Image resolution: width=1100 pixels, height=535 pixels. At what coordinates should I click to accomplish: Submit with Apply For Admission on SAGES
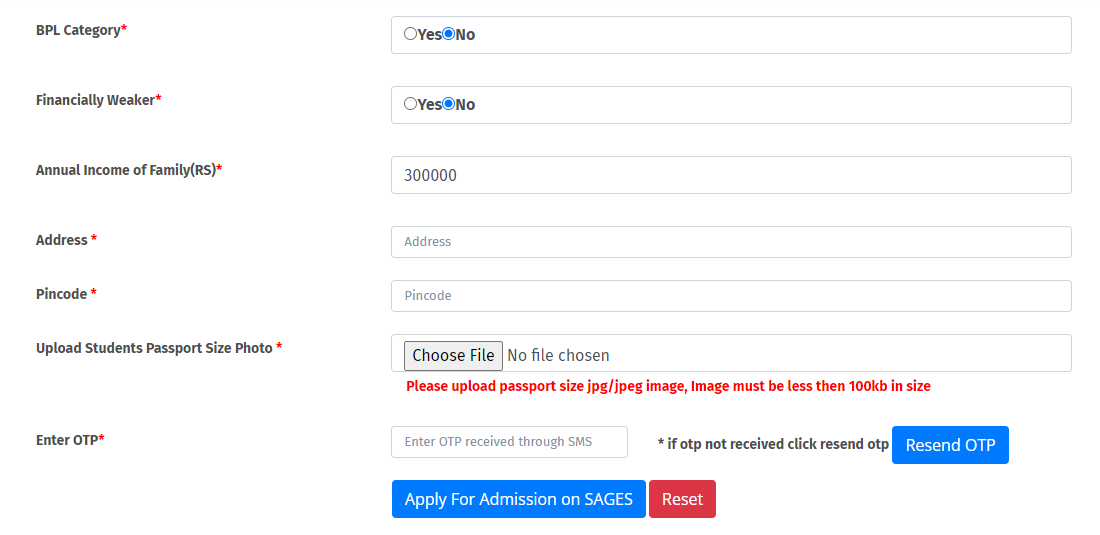pyautogui.click(x=518, y=499)
